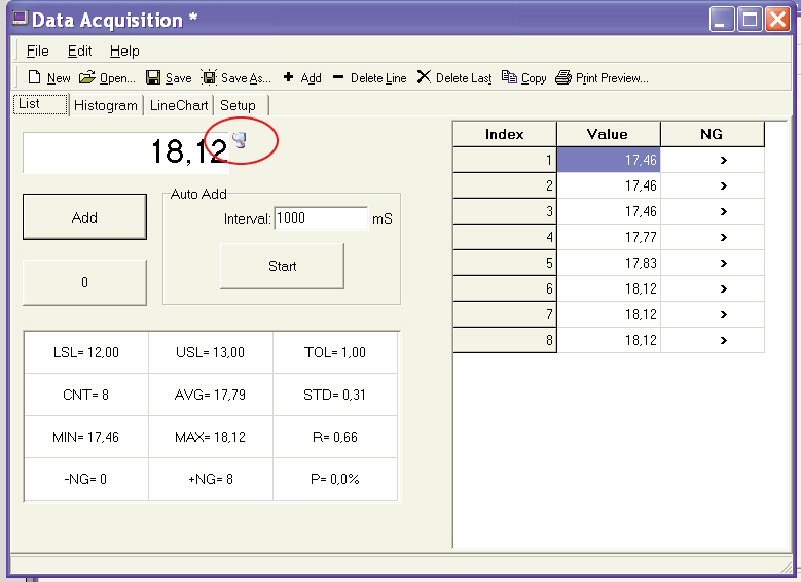Click the Copy toolbar icon
The image size is (801, 582).
tap(510, 77)
